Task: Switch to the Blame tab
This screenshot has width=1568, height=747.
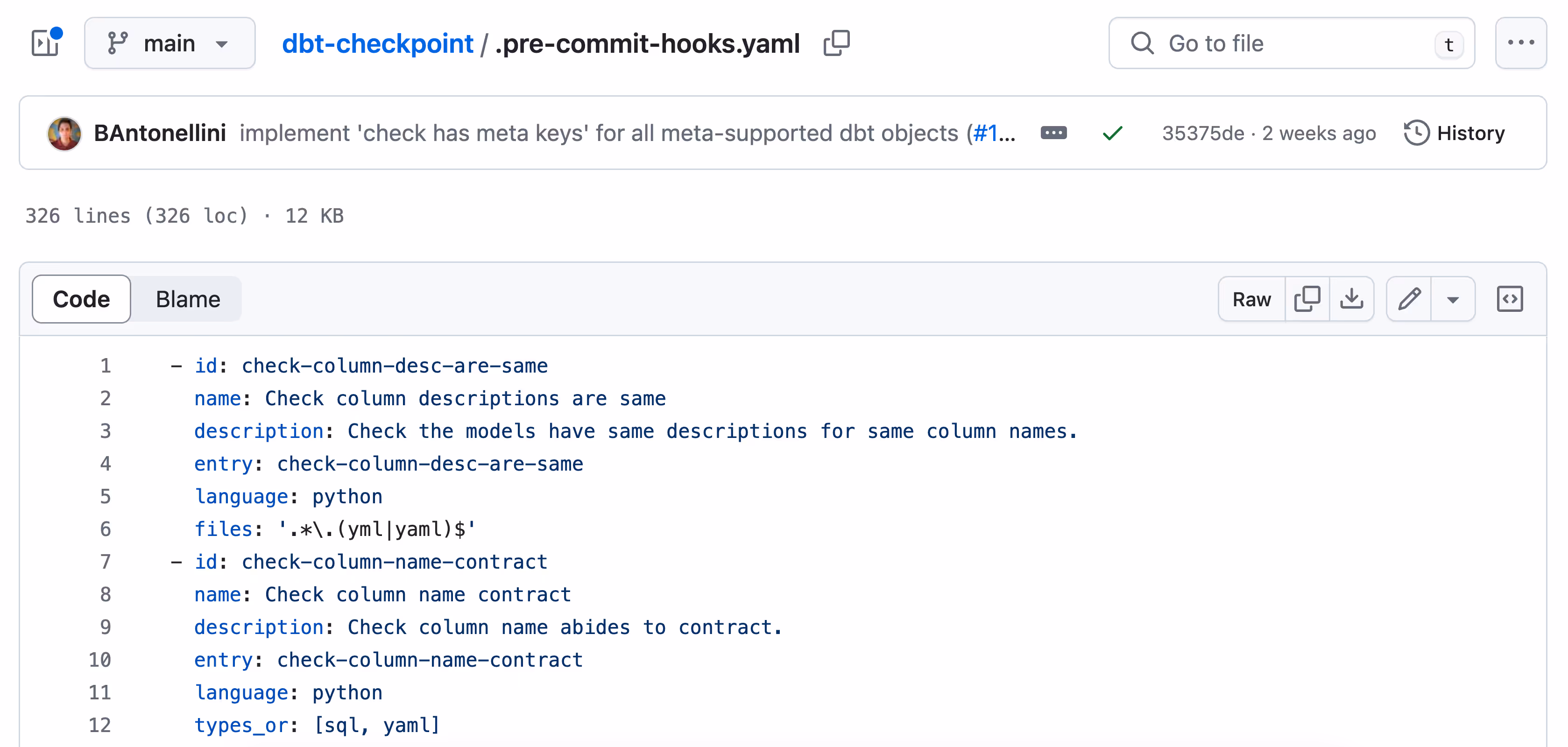Action: click(x=188, y=299)
